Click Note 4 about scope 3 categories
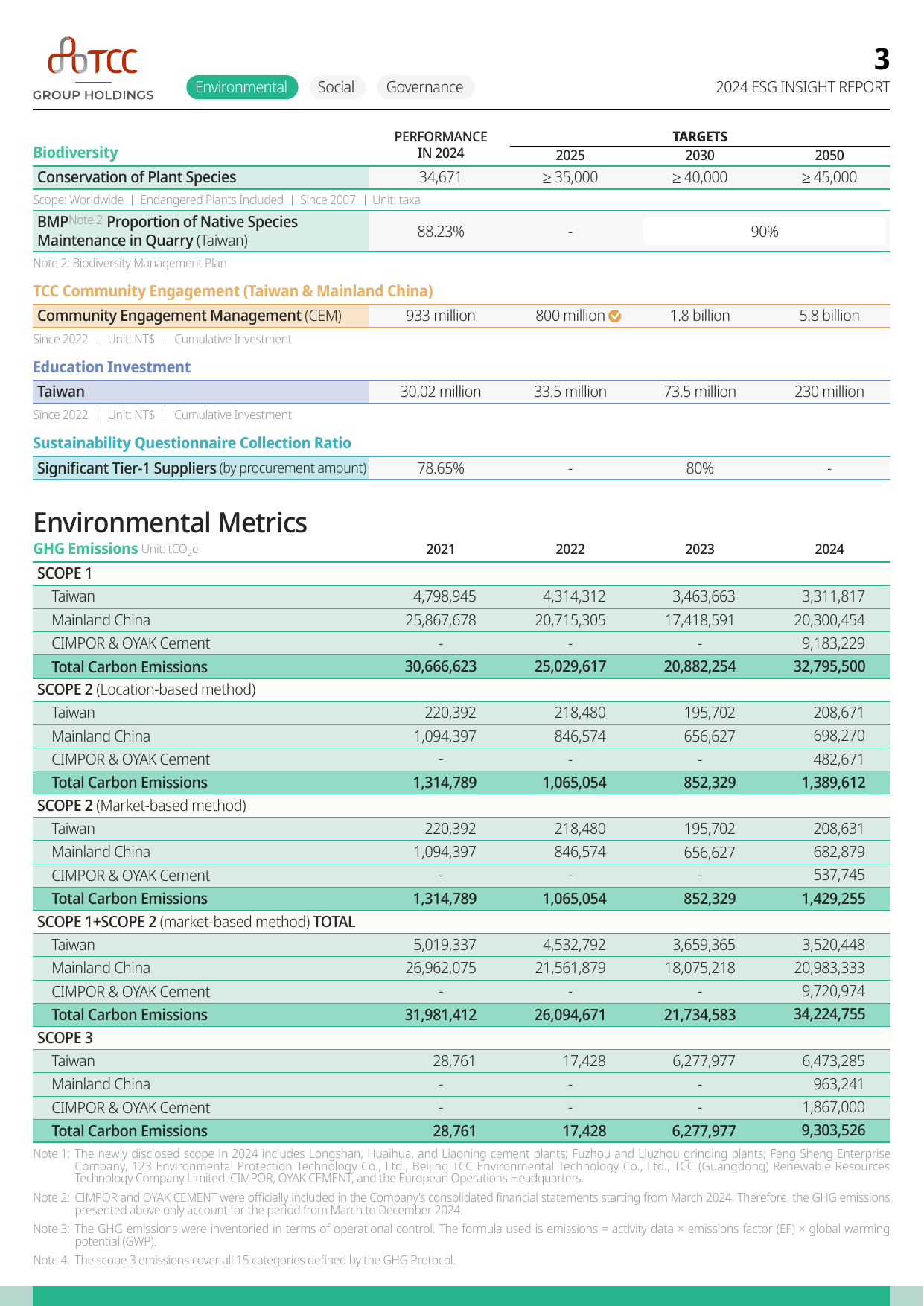Viewport: 924px width, 1306px height. [x=244, y=1261]
